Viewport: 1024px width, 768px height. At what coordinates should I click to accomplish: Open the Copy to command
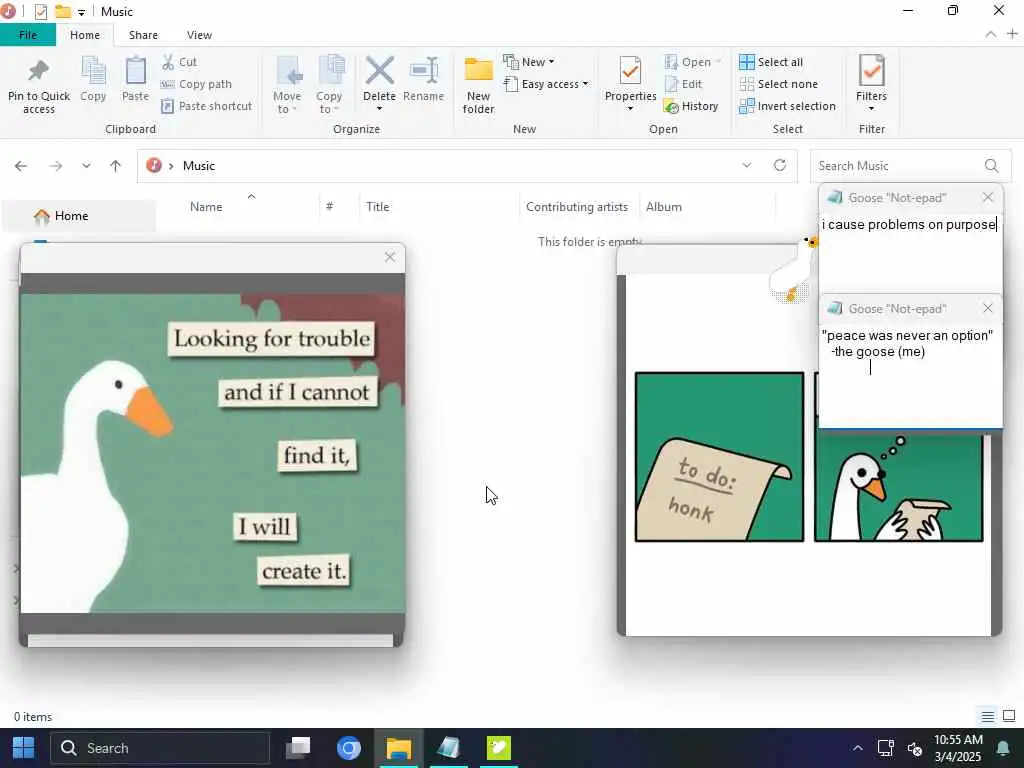click(x=329, y=85)
